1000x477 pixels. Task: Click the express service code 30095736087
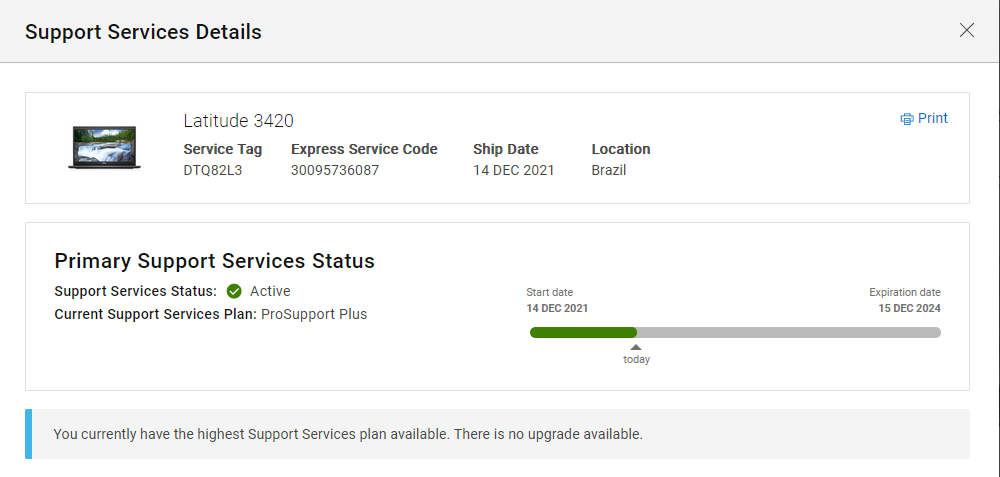click(335, 170)
